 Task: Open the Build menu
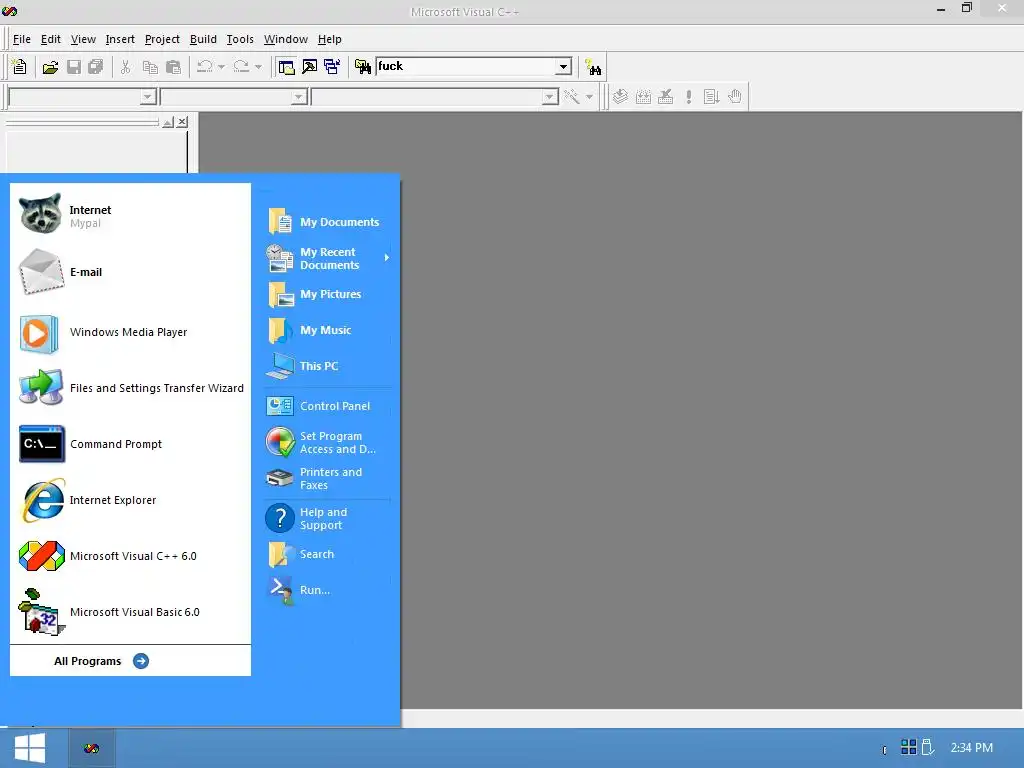203,39
